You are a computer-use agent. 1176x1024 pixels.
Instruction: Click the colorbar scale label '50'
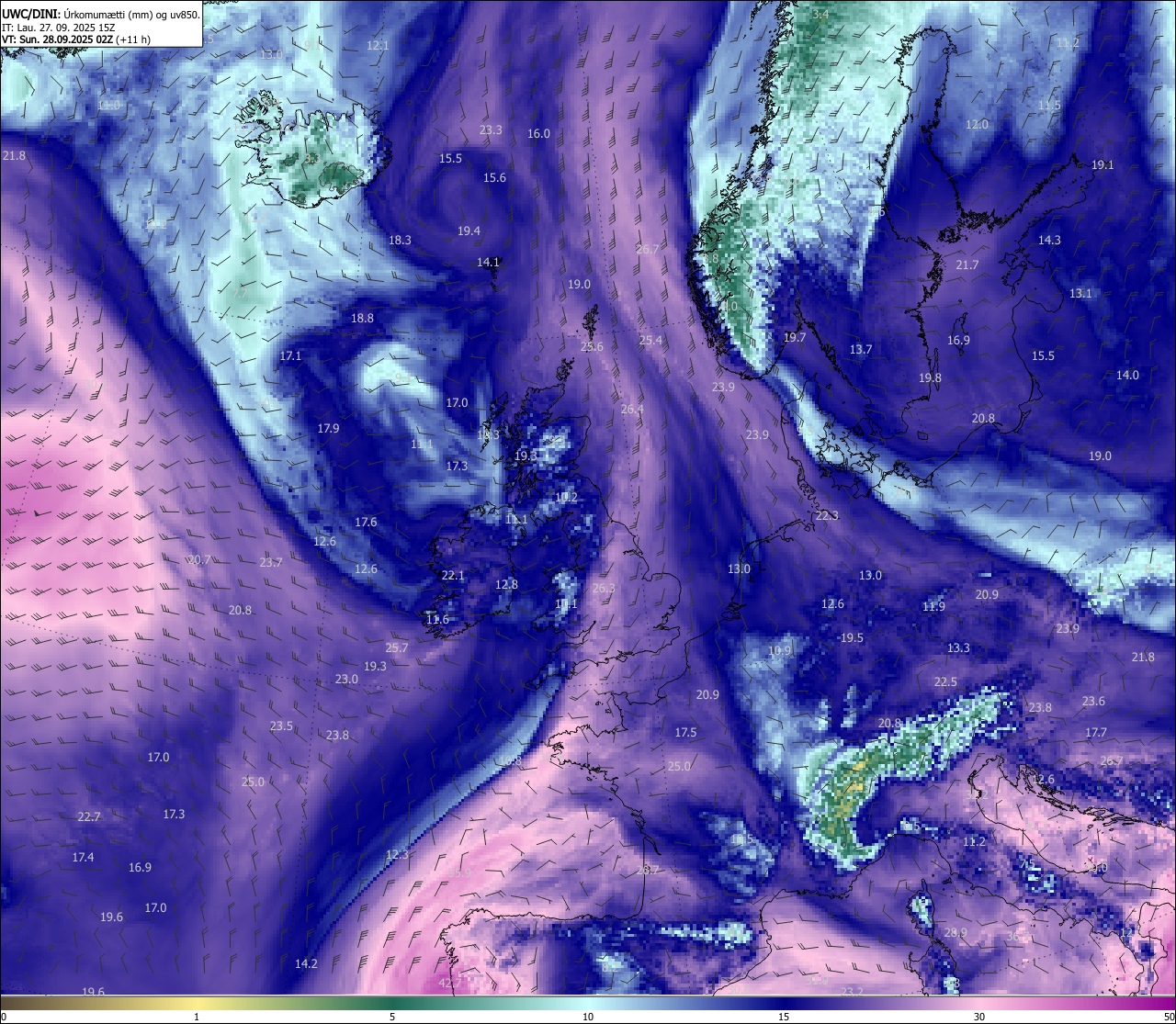1168,1017
